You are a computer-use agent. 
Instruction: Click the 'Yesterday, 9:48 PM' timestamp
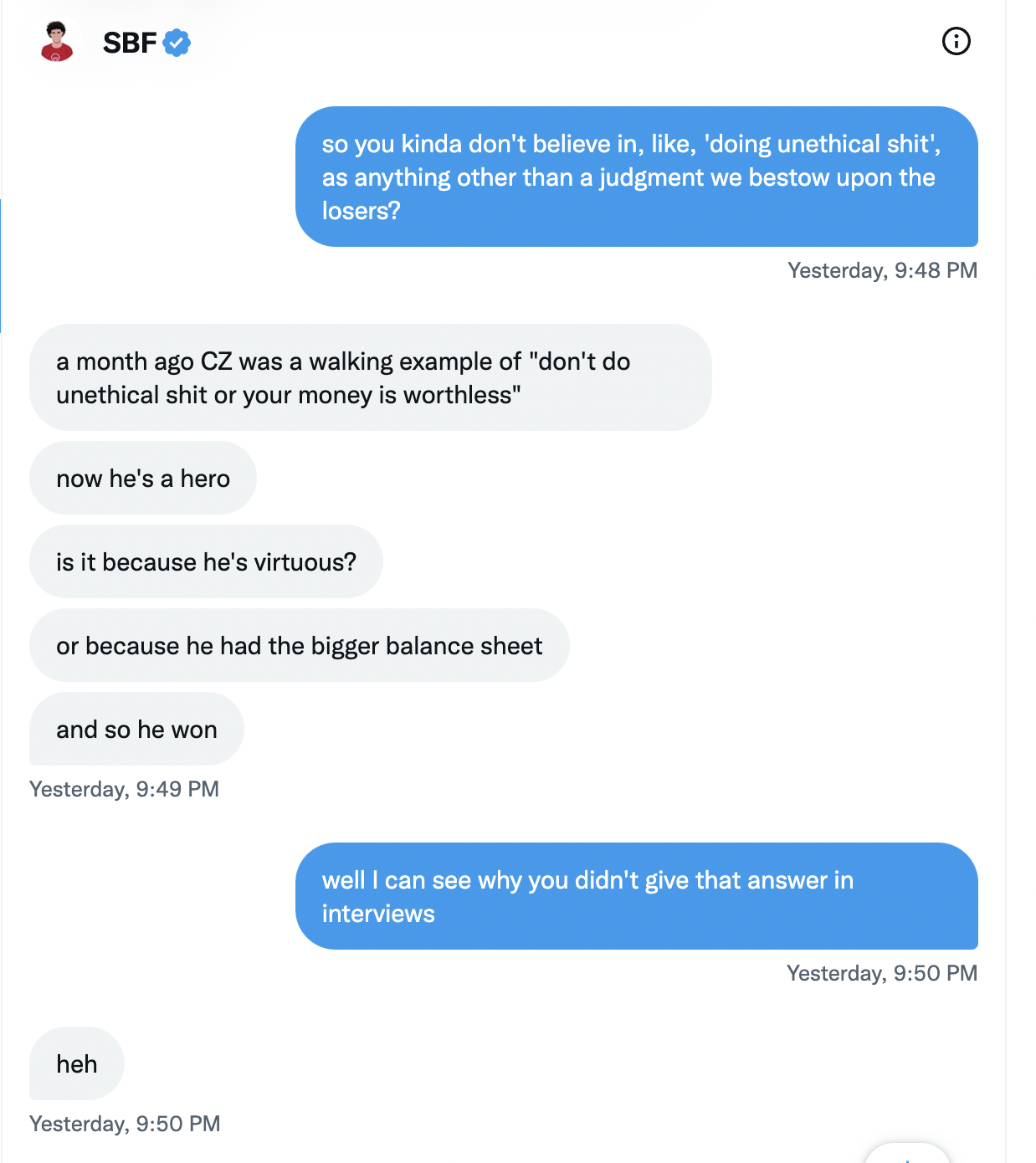(x=883, y=270)
